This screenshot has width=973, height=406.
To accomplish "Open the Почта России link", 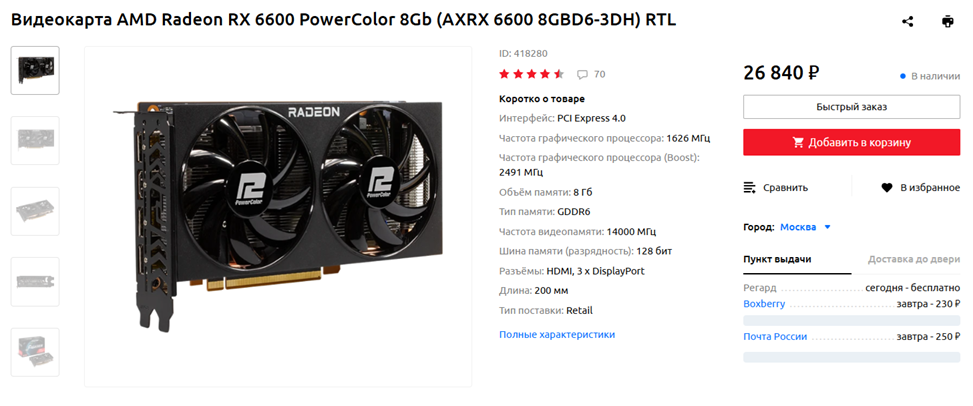I will [x=775, y=336].
